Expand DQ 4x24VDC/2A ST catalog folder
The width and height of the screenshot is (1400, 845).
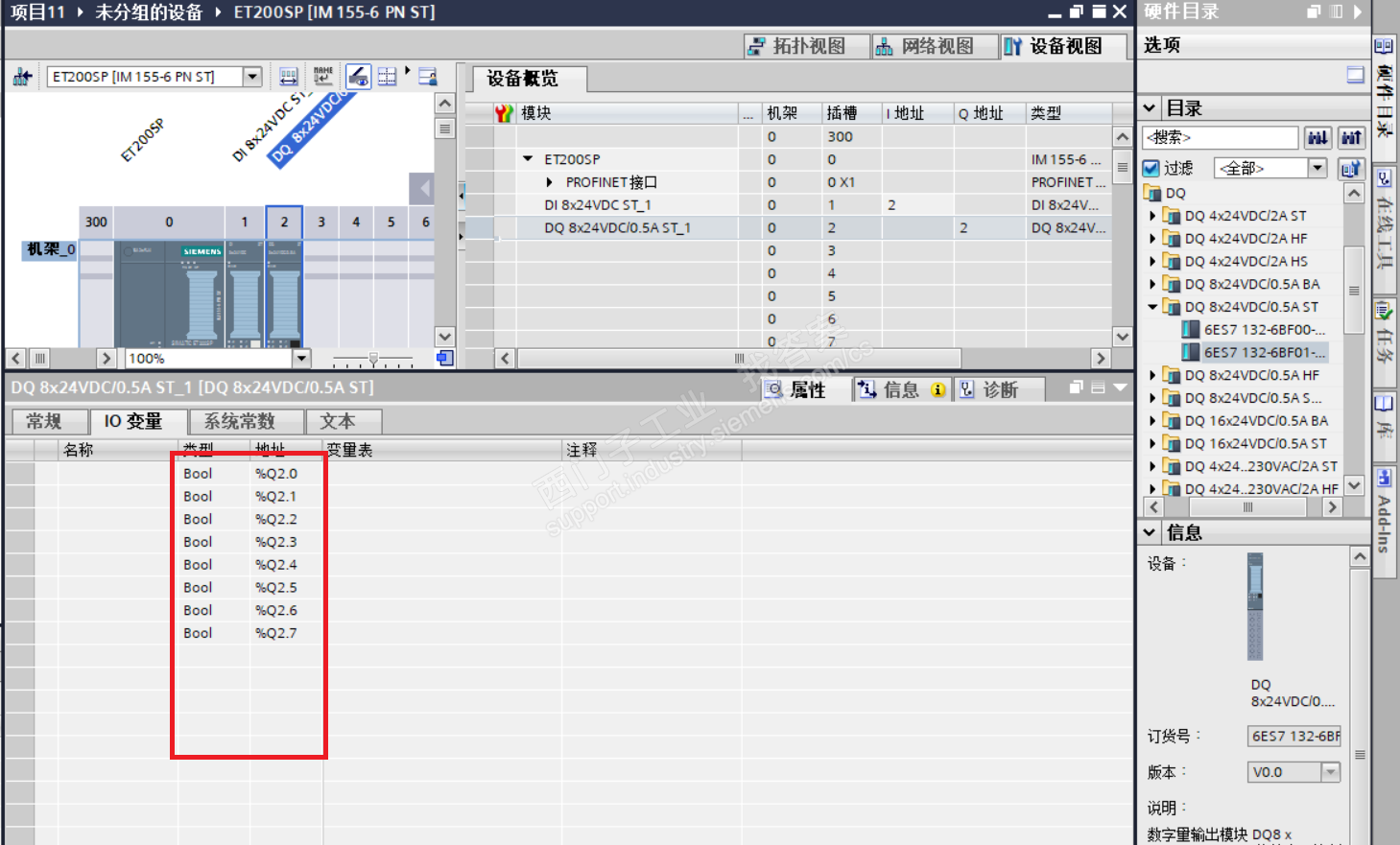click(1153, 216)
